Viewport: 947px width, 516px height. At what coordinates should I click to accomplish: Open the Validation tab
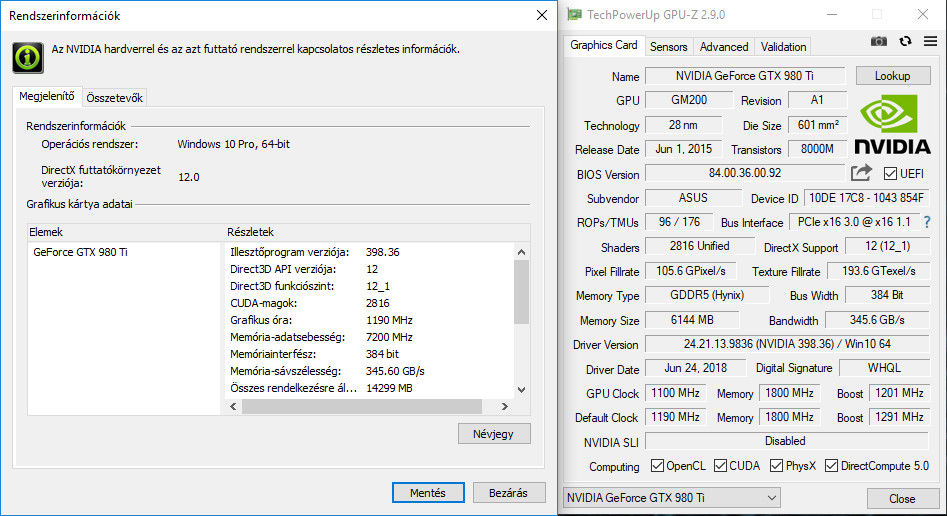click(783, 47)
